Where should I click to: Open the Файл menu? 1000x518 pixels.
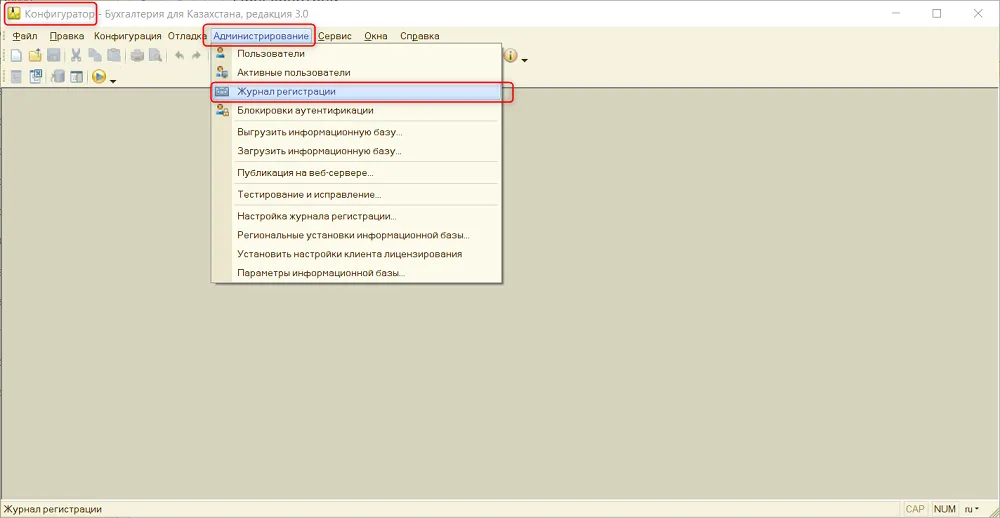tap(25, 36)
